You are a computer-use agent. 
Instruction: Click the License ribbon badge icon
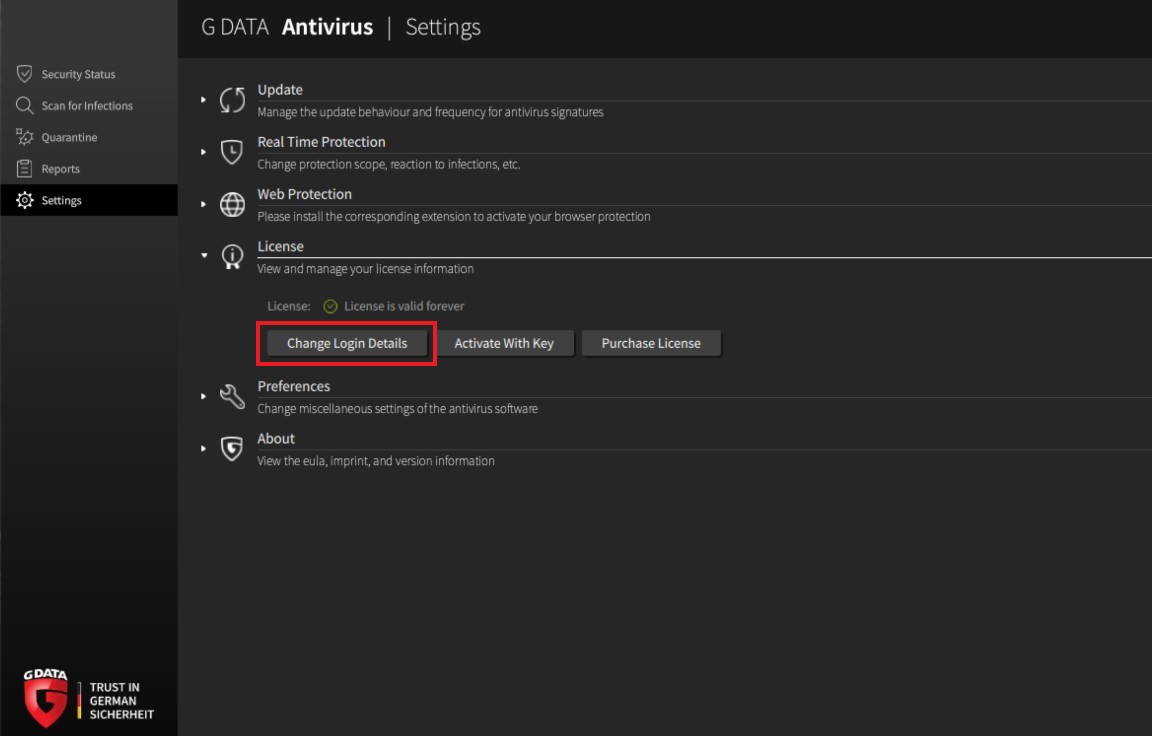[x=232, y=257]
